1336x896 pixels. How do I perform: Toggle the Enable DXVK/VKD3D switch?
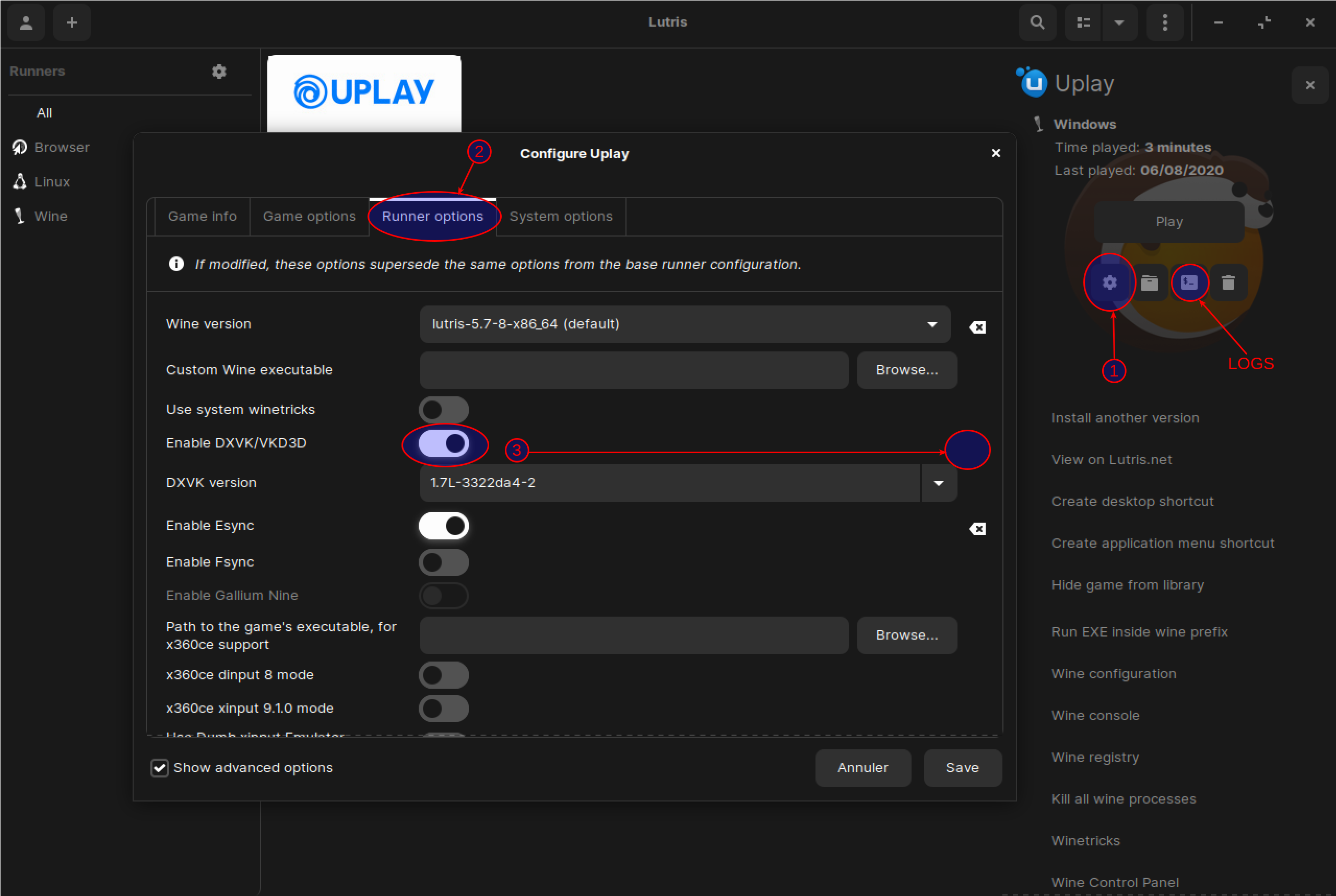[x=444, y=443]
